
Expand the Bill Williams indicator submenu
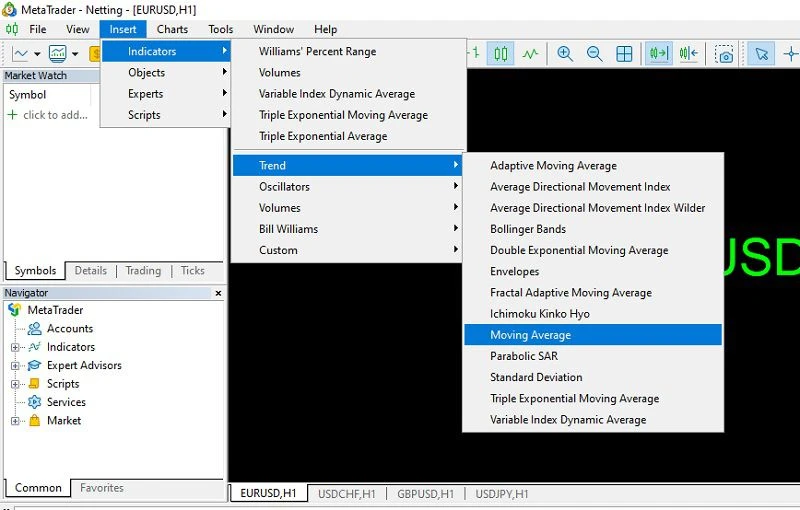[x=347, y=229]
